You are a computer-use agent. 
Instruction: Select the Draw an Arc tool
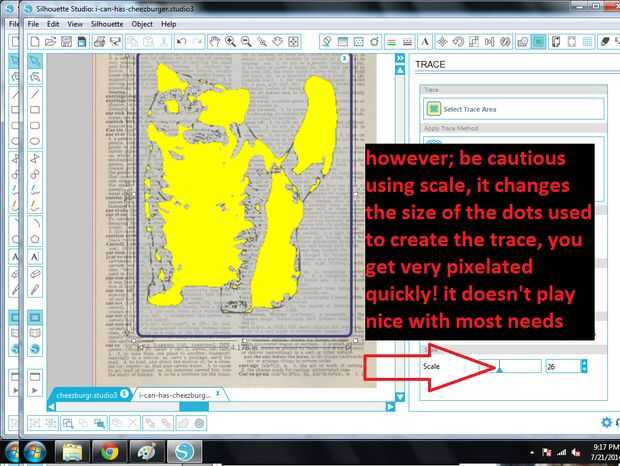pos(35,223)
